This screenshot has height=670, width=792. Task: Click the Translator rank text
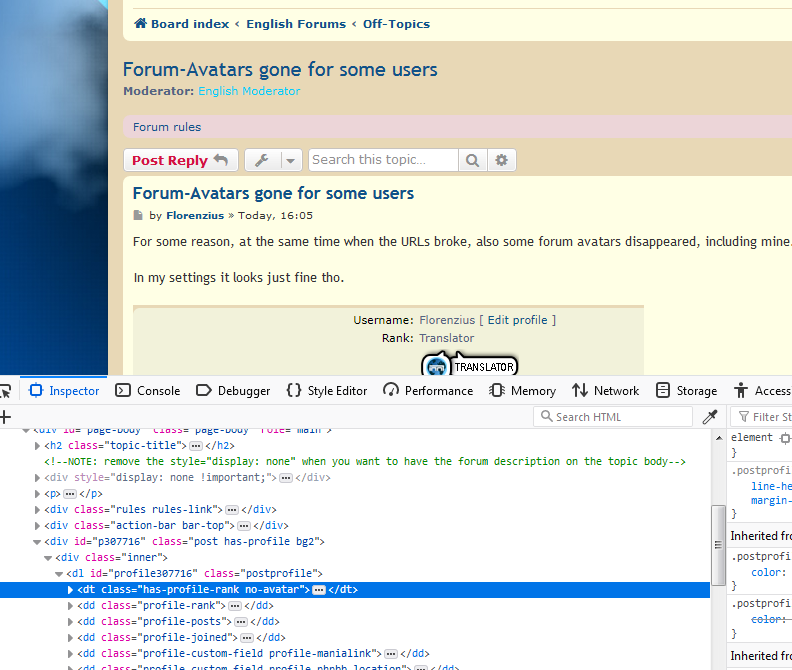(447, 338)
